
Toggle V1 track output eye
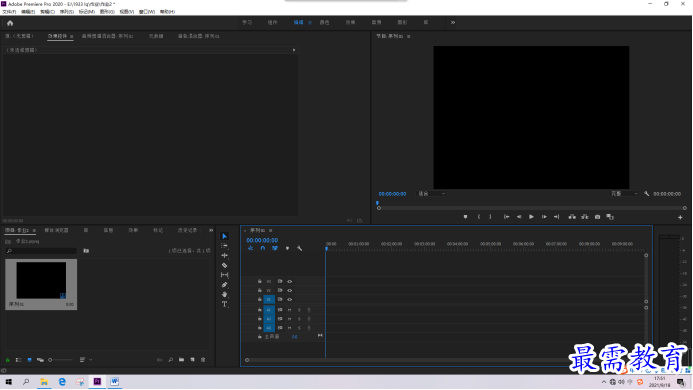(x=289, y=299)
